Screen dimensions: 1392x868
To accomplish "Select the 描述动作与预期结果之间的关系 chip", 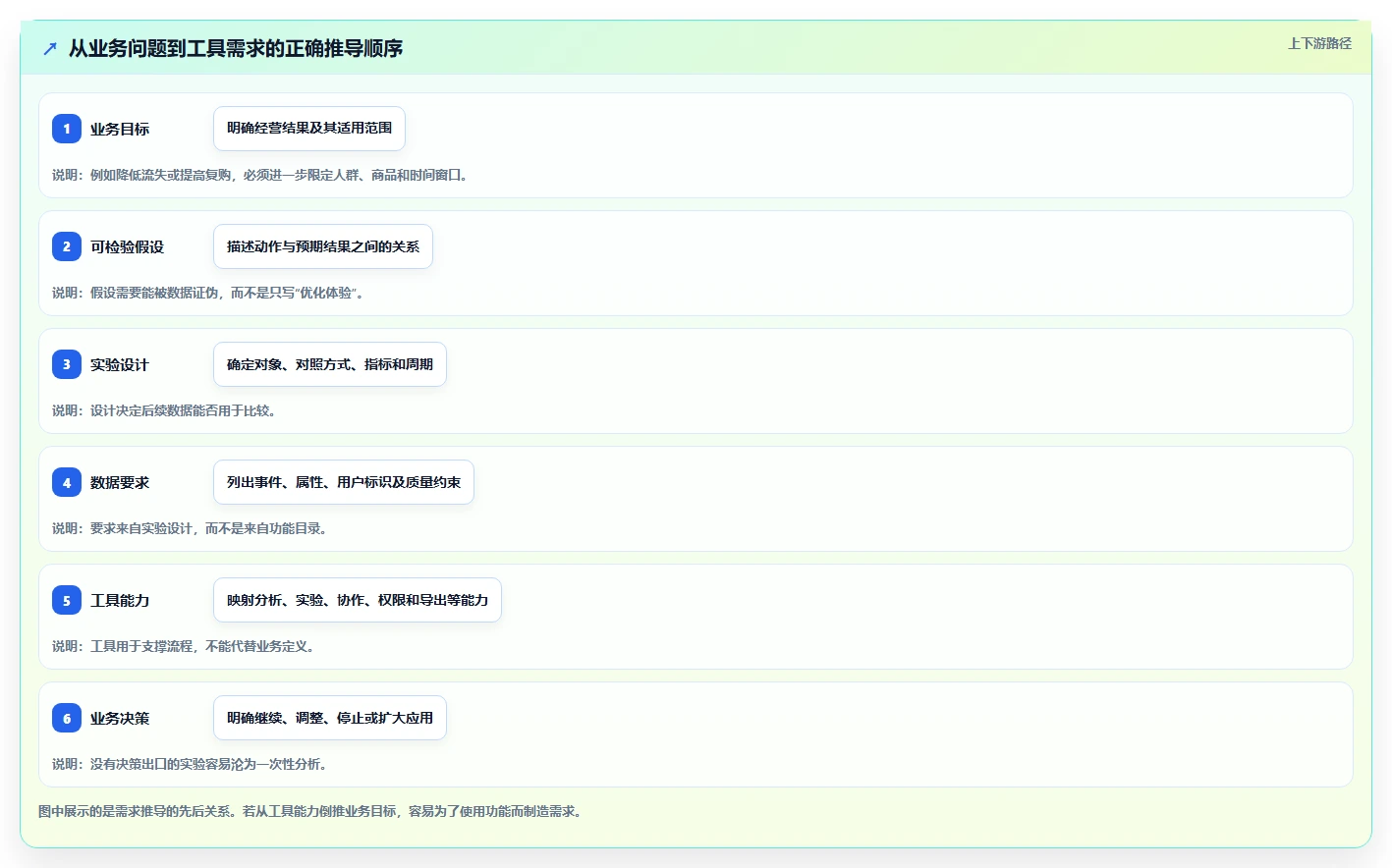I will point(323,246).
